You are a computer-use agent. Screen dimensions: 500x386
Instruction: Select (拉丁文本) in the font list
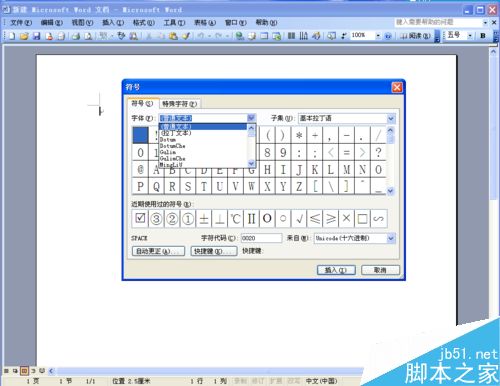pos(203,133)
